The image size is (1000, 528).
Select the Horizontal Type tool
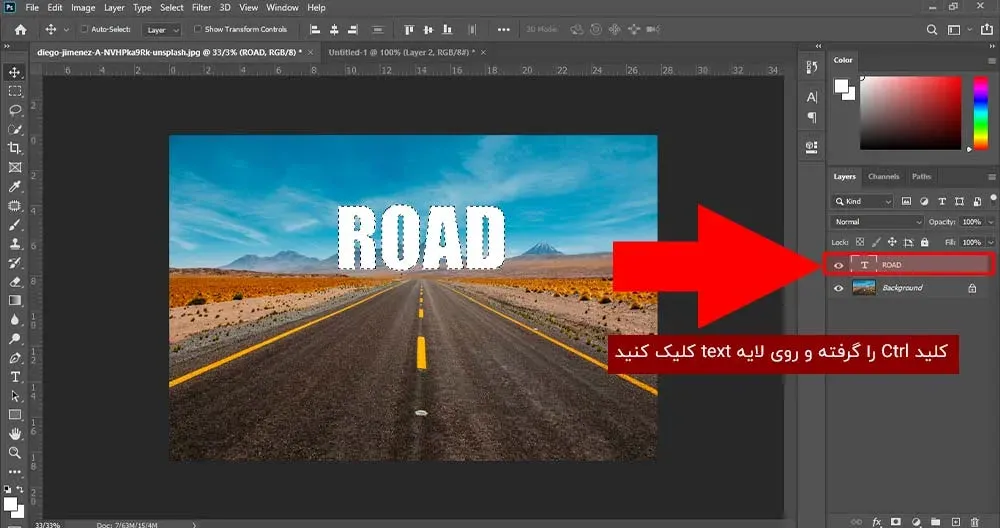15,377
